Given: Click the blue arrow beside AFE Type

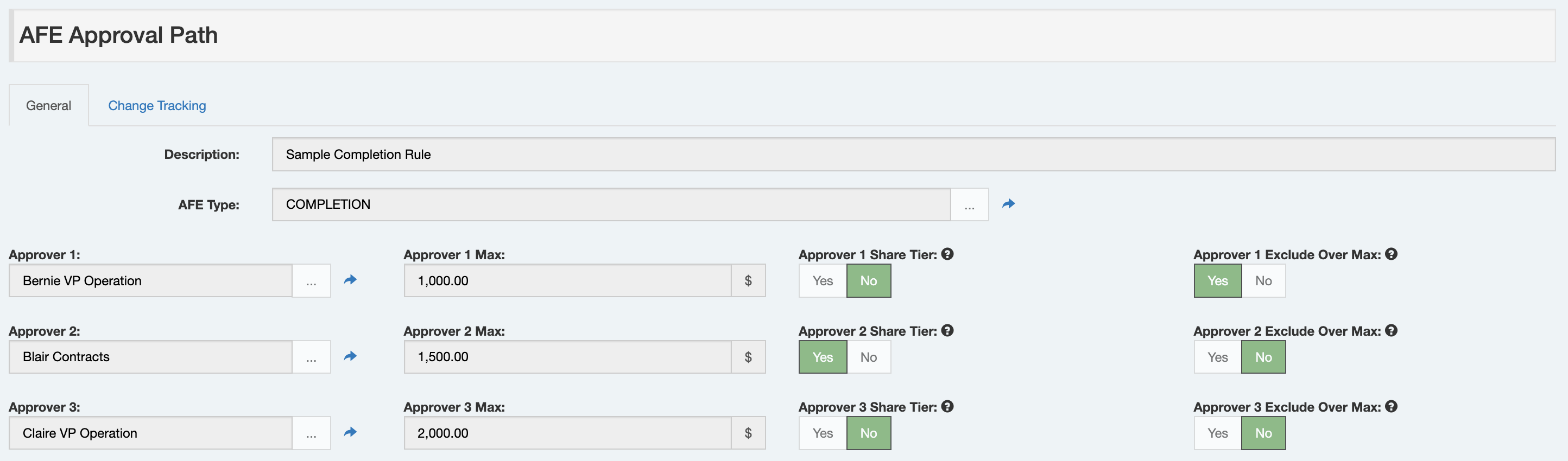Looking at the screenshot, I should (1008, 204).
